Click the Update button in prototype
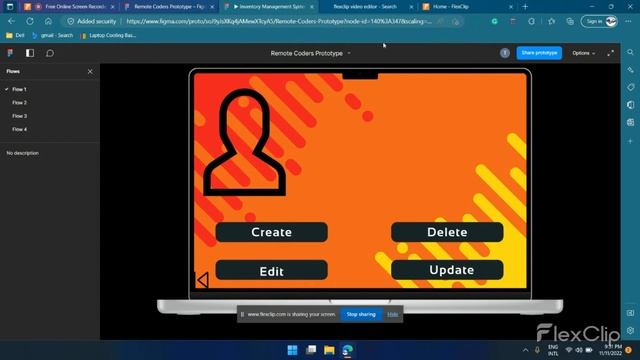 click(x=447, y=270)
